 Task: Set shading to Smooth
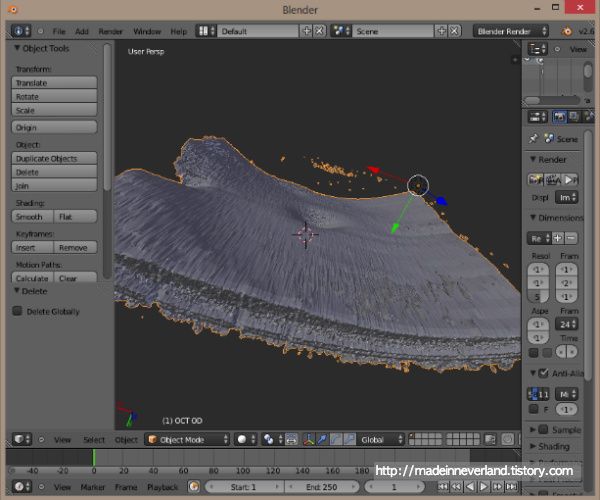[x=33, y=217]
